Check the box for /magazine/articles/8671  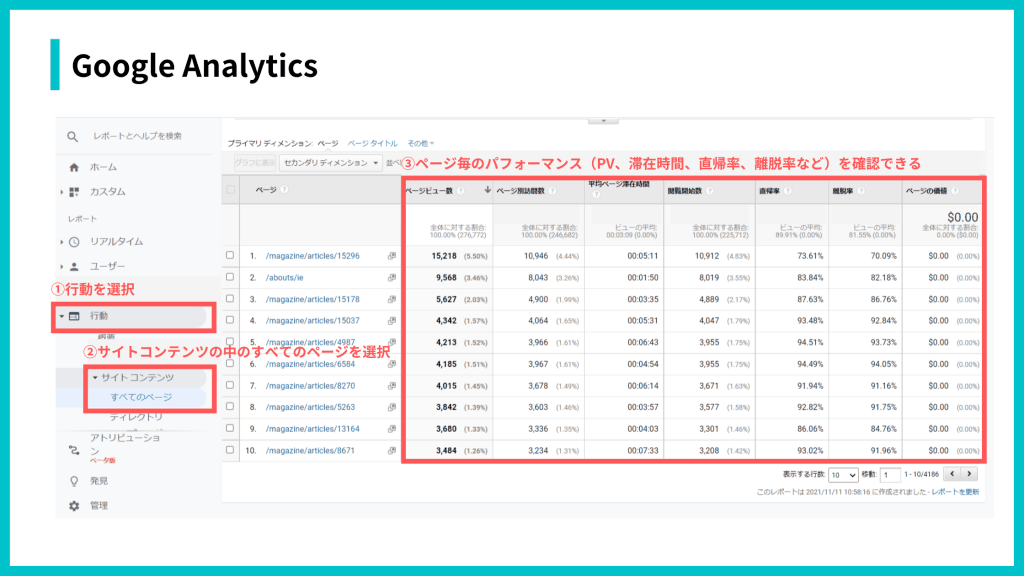click(230, 450)
